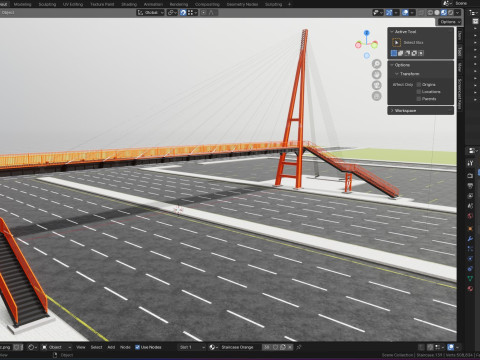Open the Global transform orientation dropdown
This screenshot has height=360, width=480.
(150, 12)
